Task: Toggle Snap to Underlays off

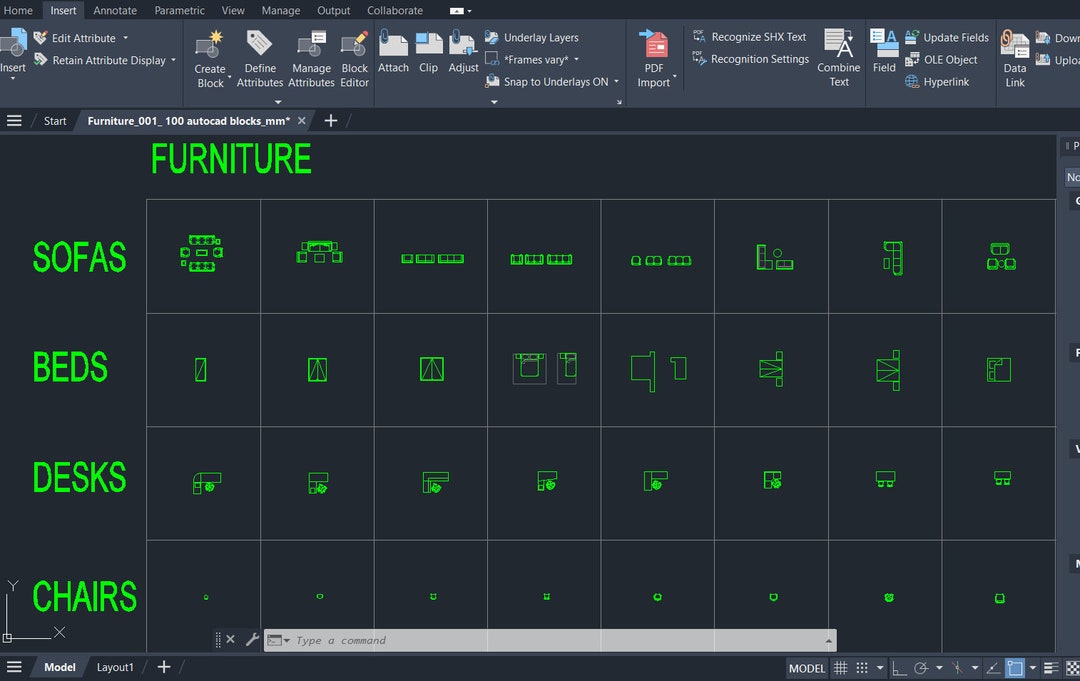Action: click(551, 81)
